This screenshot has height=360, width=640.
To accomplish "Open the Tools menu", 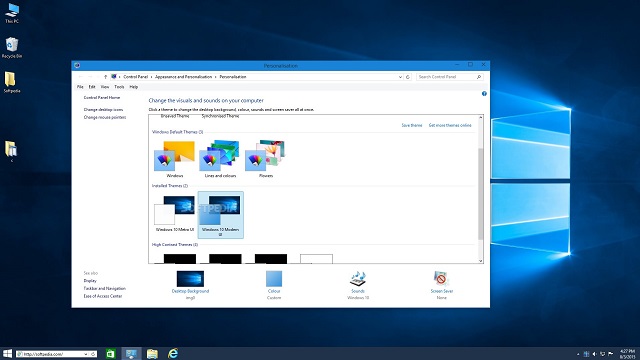I will (x=119, y=87).
